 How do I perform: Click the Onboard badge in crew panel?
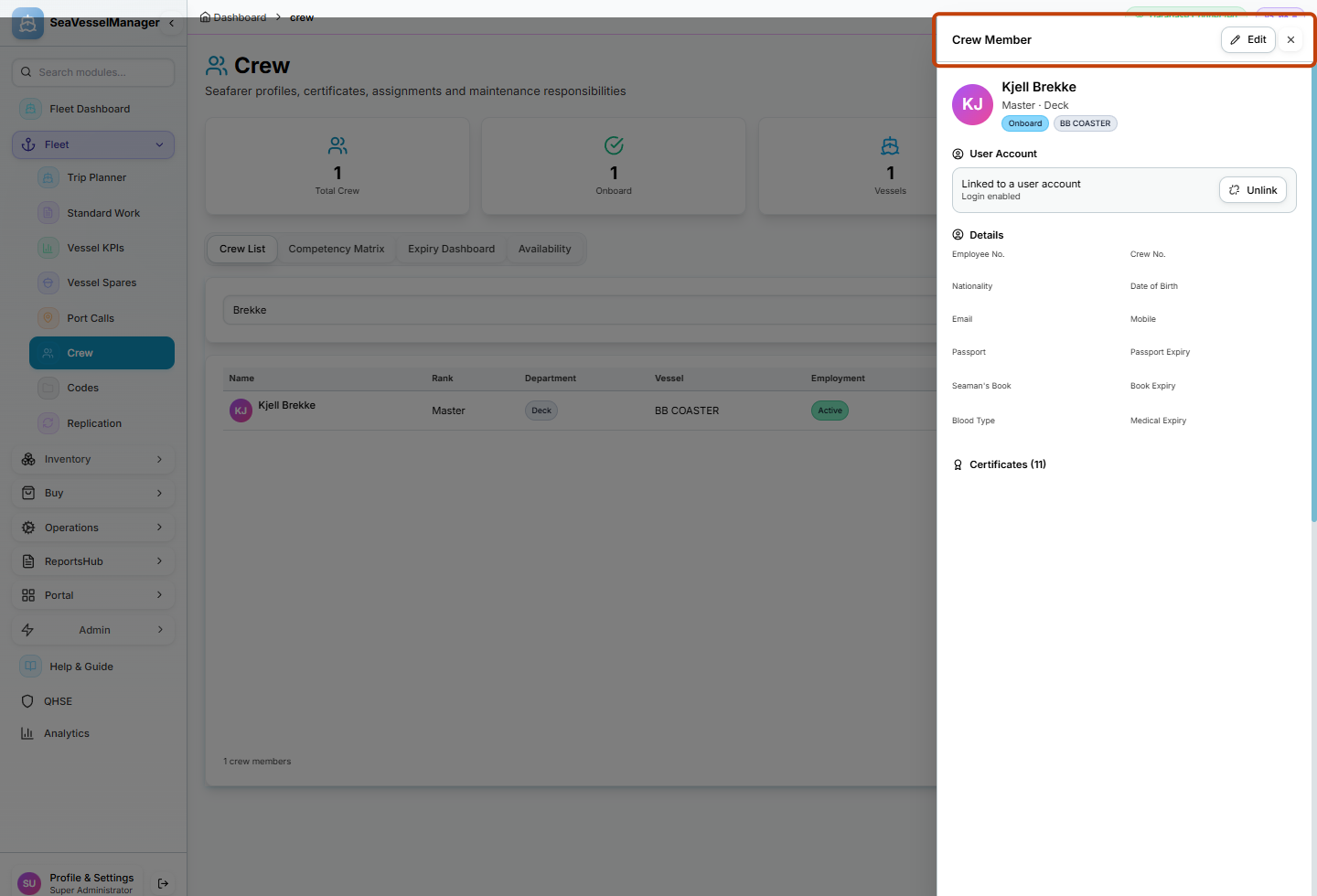coord(1025,123)
